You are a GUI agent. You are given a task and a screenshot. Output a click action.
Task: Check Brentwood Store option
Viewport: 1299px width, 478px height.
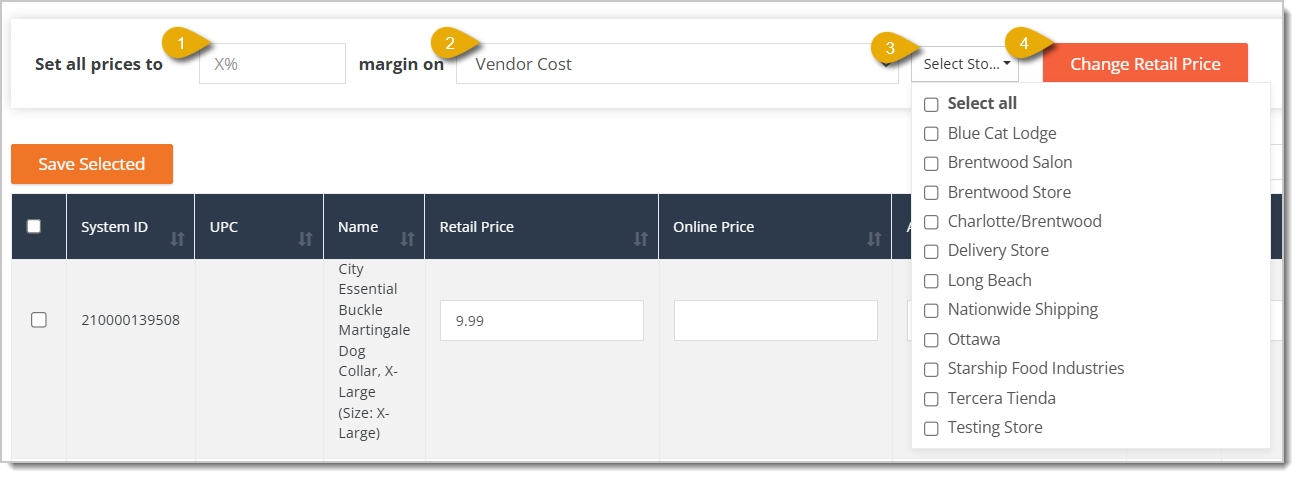click(x=931, y=192)
